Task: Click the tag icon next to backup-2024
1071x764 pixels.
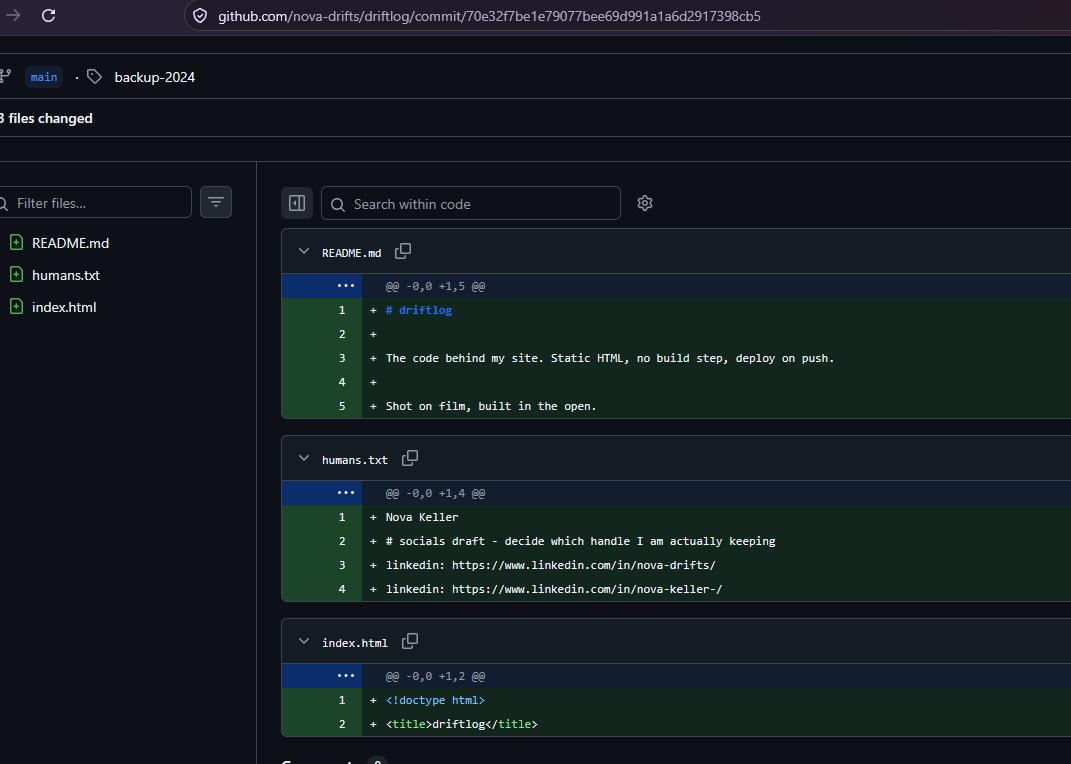Action: pyautogui.click(x=94, y=76)
